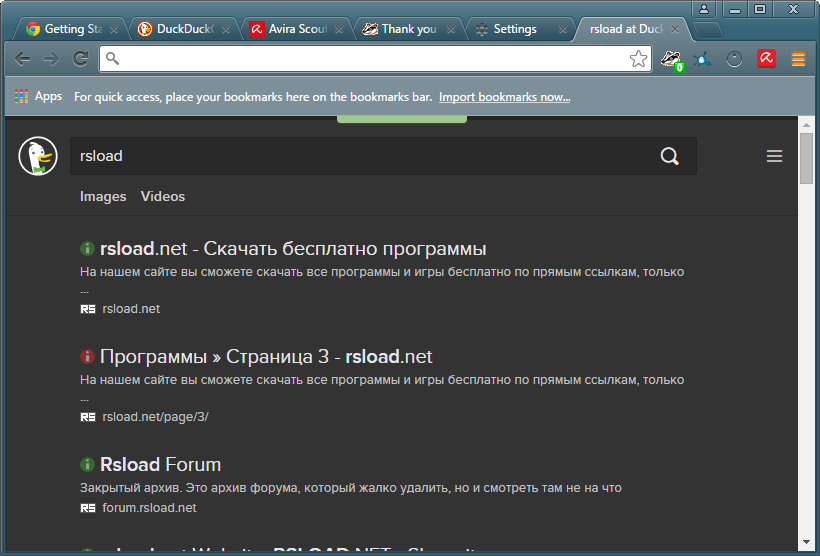Click the vertical scrollbar thumb
Viewport: 820px width, 556px height.
click(x=806, y=158)
